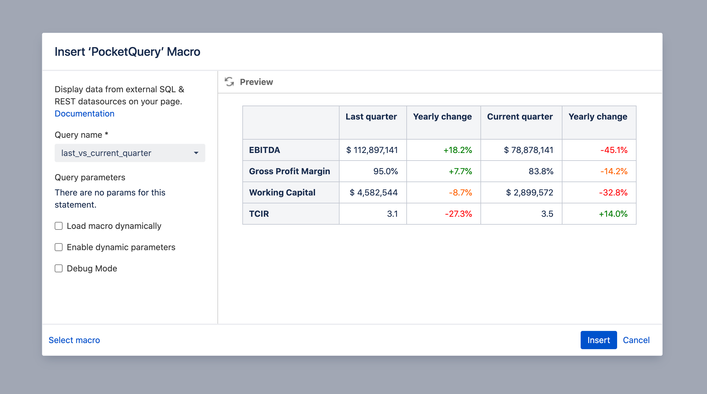
Task: Click the +7.7% value
Action: click(x=460, y=171)
